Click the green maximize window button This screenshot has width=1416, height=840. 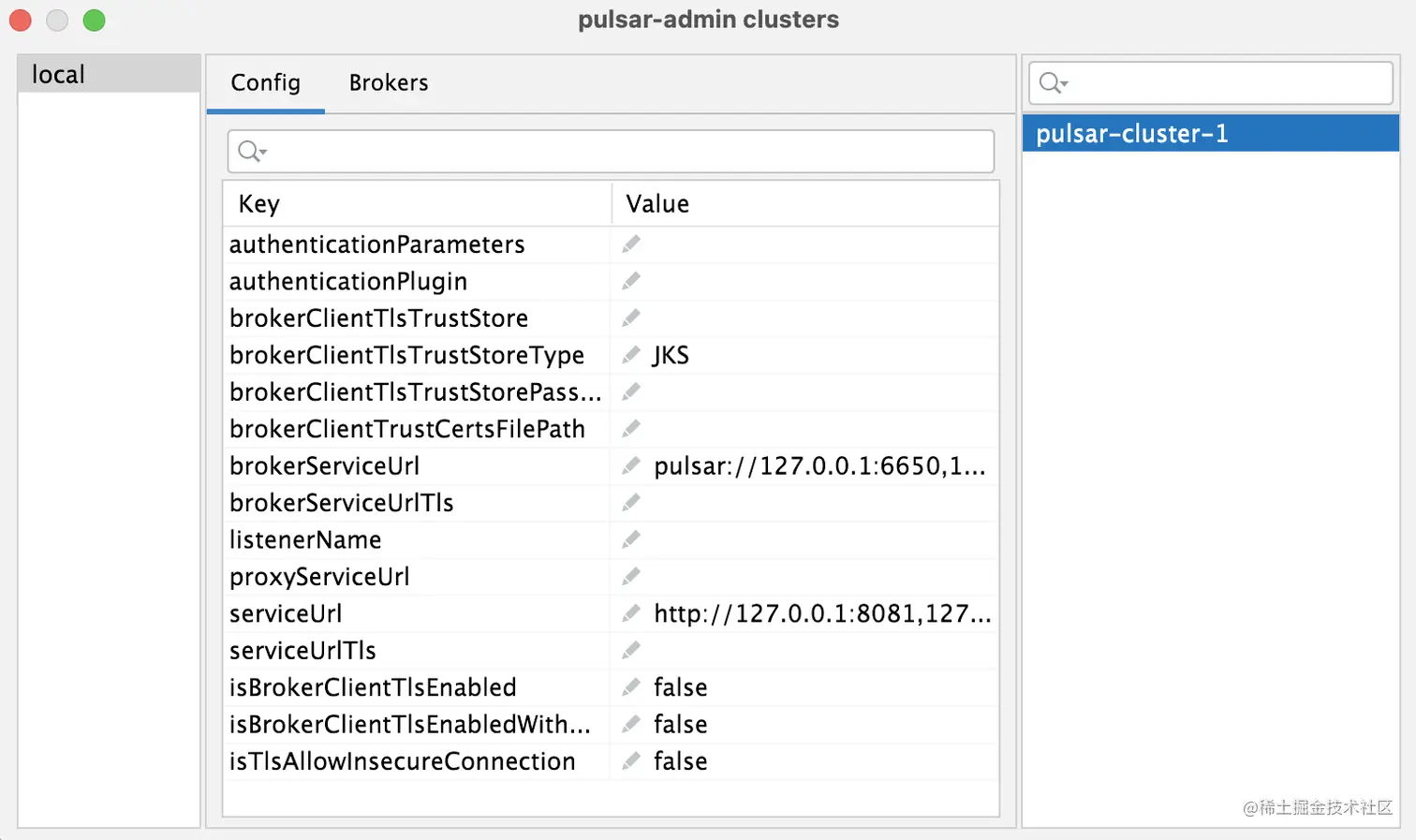[x=94, y=21]
